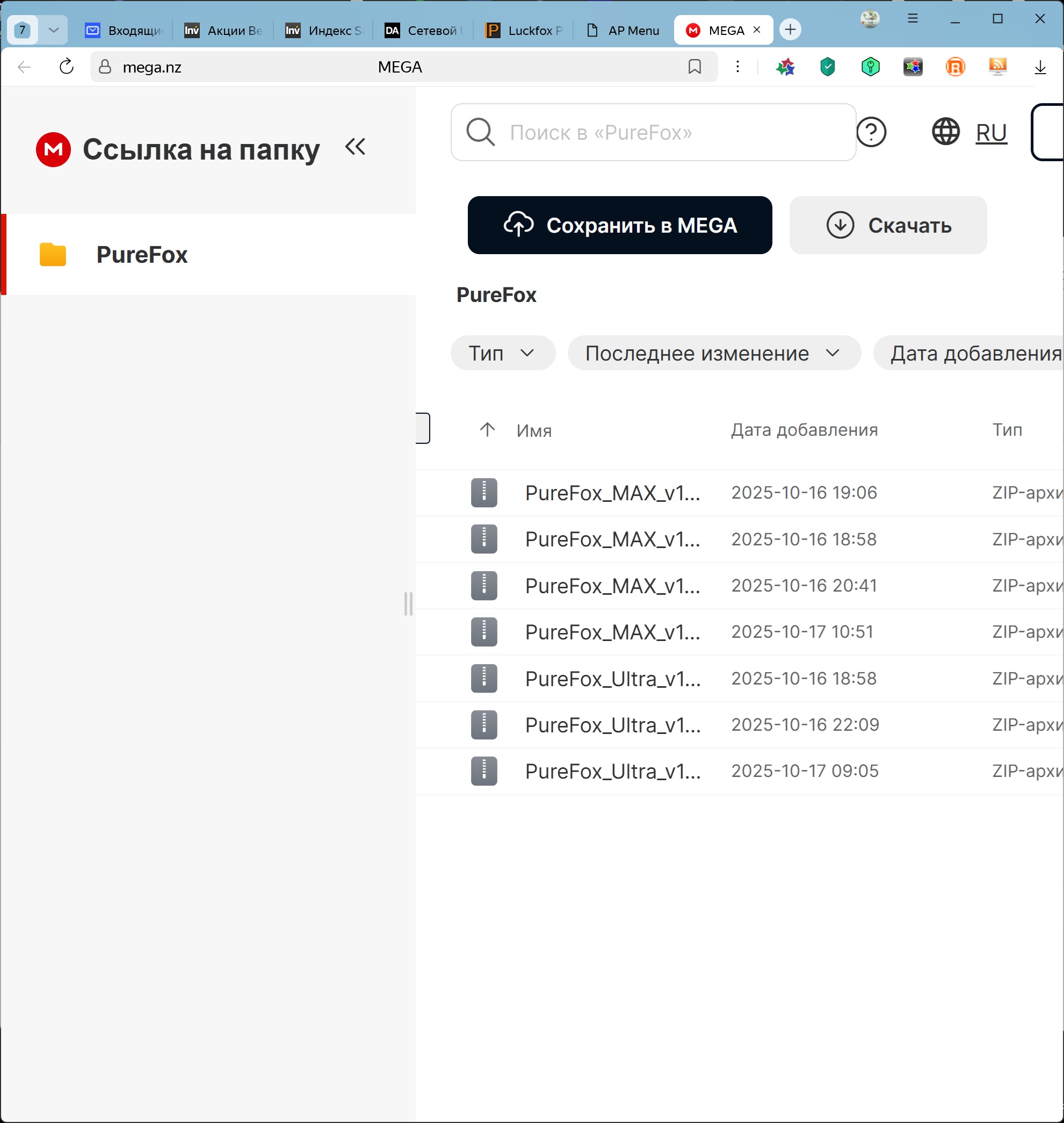Click the green shield extension icon
The height and width of the screenshot is (1123, 1064).
point(828,67)
